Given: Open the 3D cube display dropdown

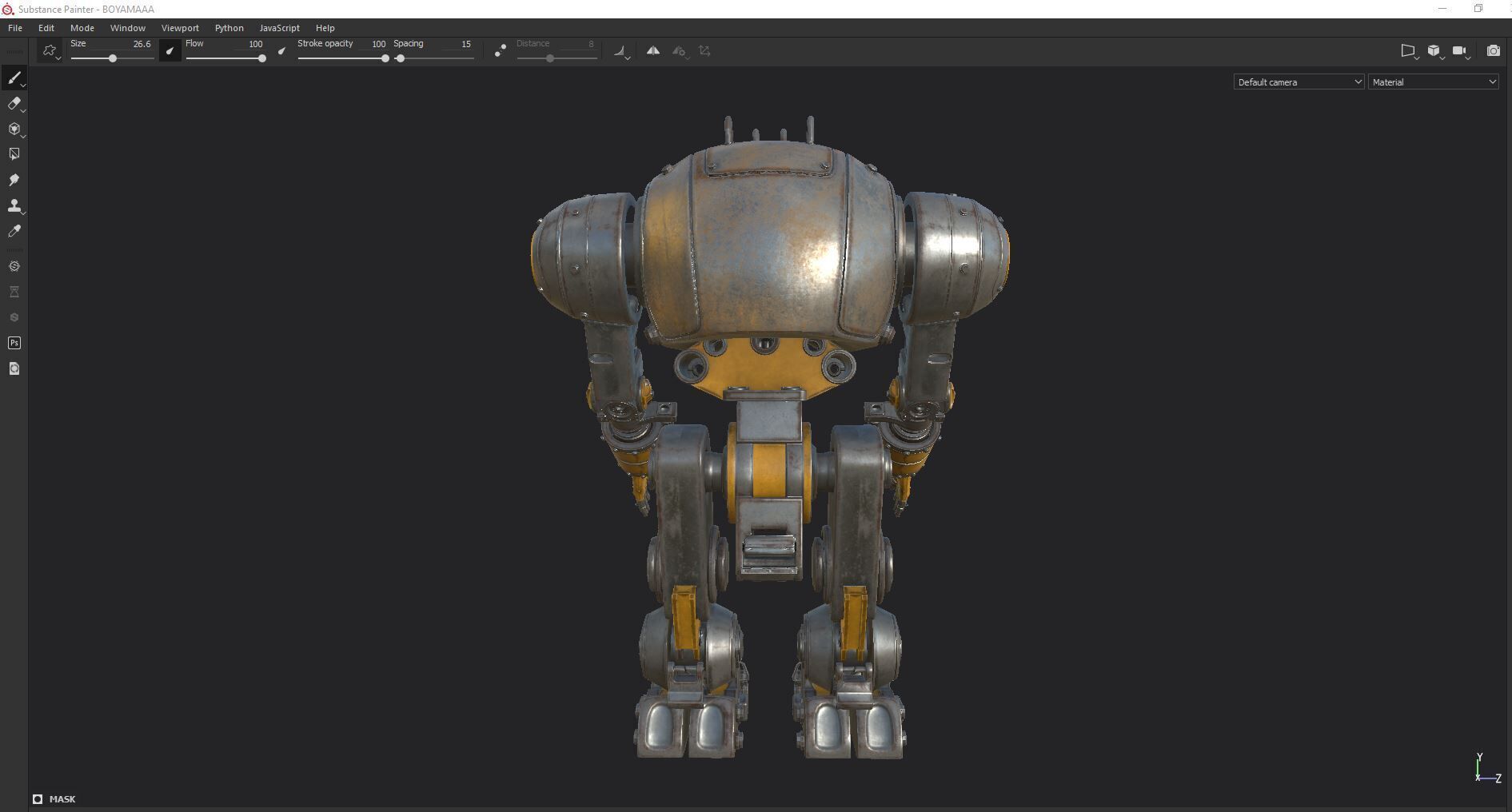Looking at the screenshot, I should [1435, 52].
